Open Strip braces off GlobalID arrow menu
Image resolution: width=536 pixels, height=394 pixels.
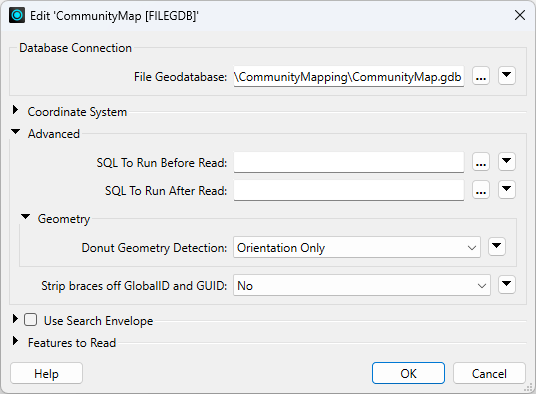click(x=507, y=285)
